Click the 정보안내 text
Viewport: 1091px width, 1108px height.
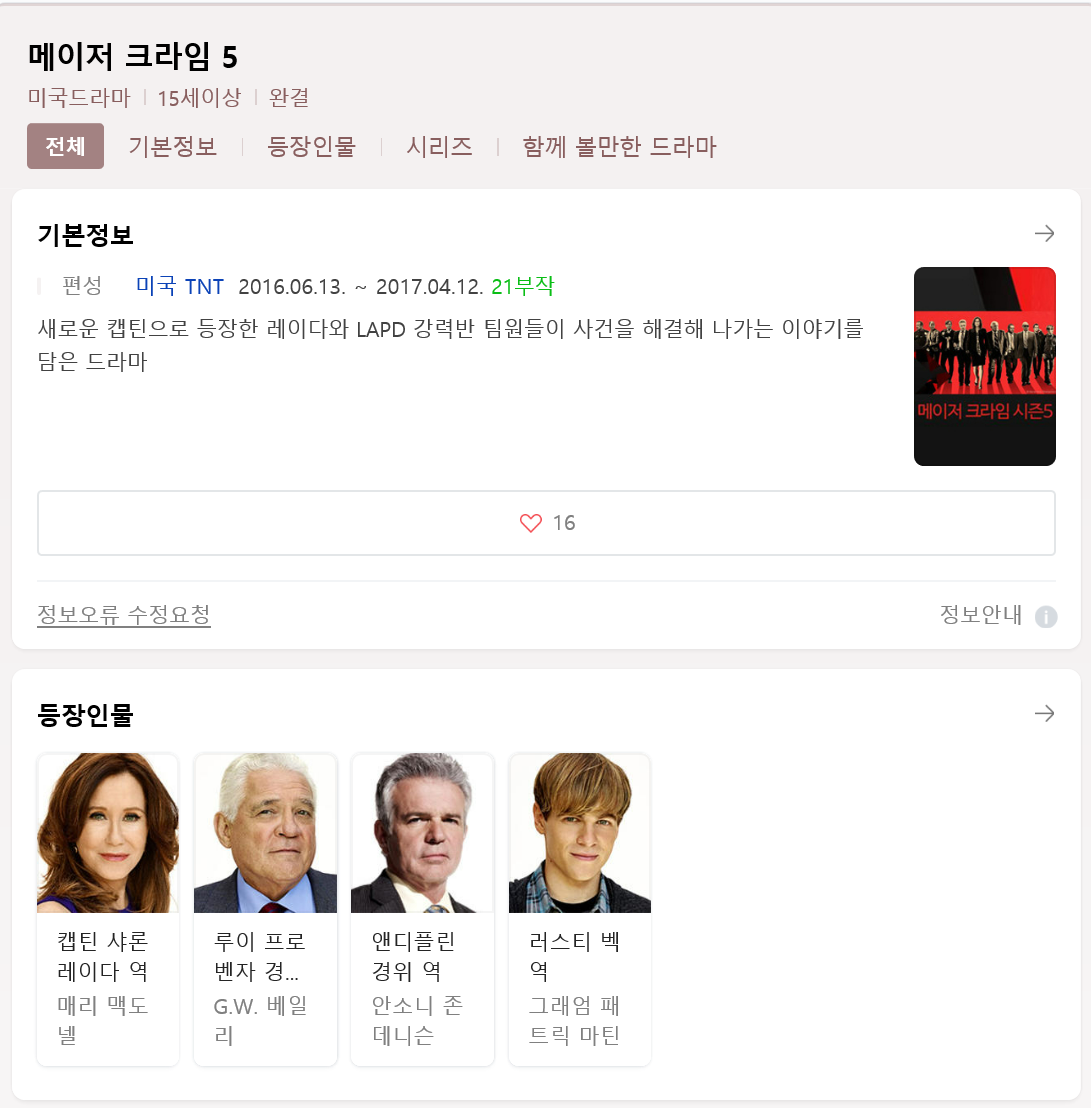[x=980, y=615]
